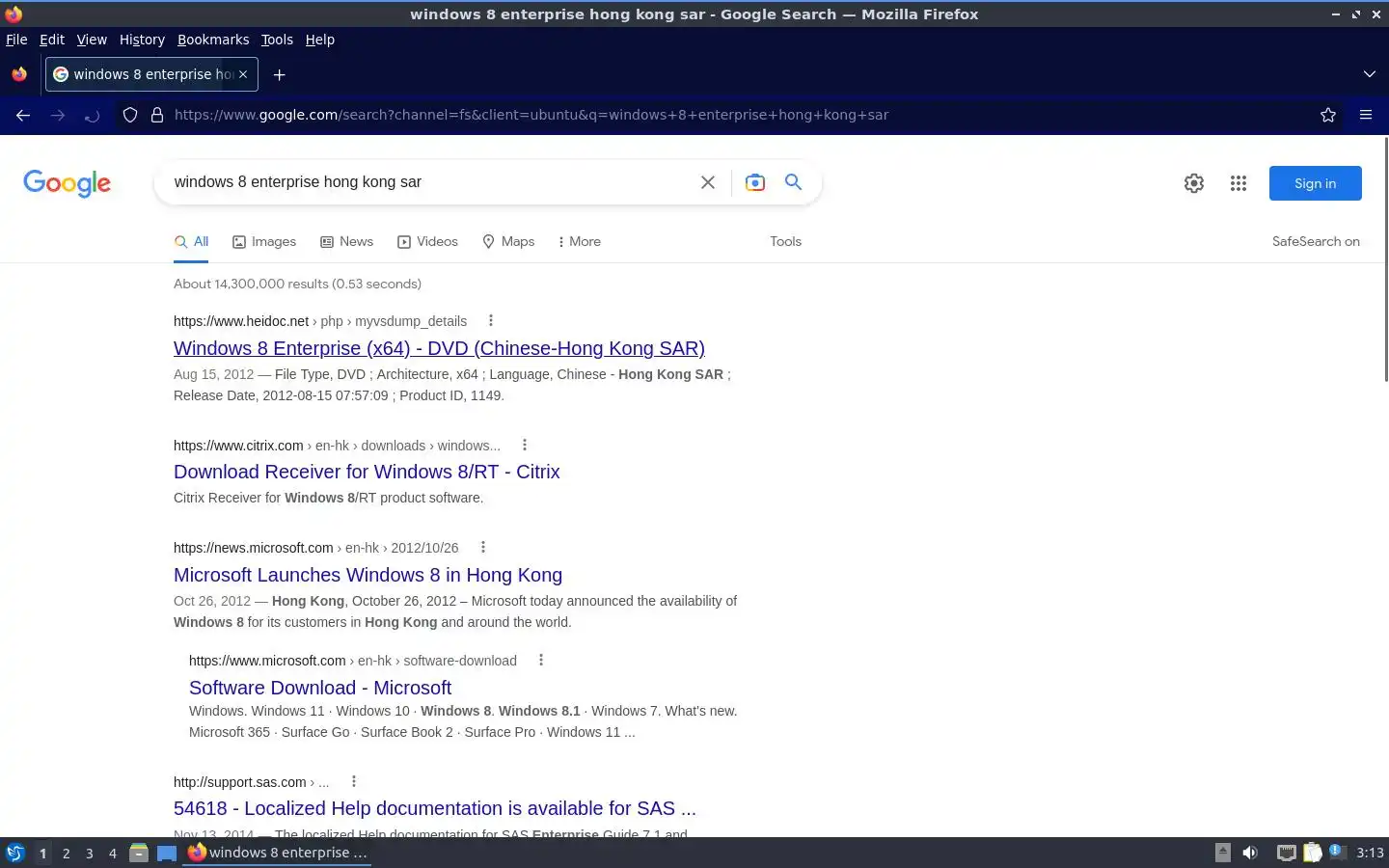Click the clock showing 3:13

click(1370, 853)
